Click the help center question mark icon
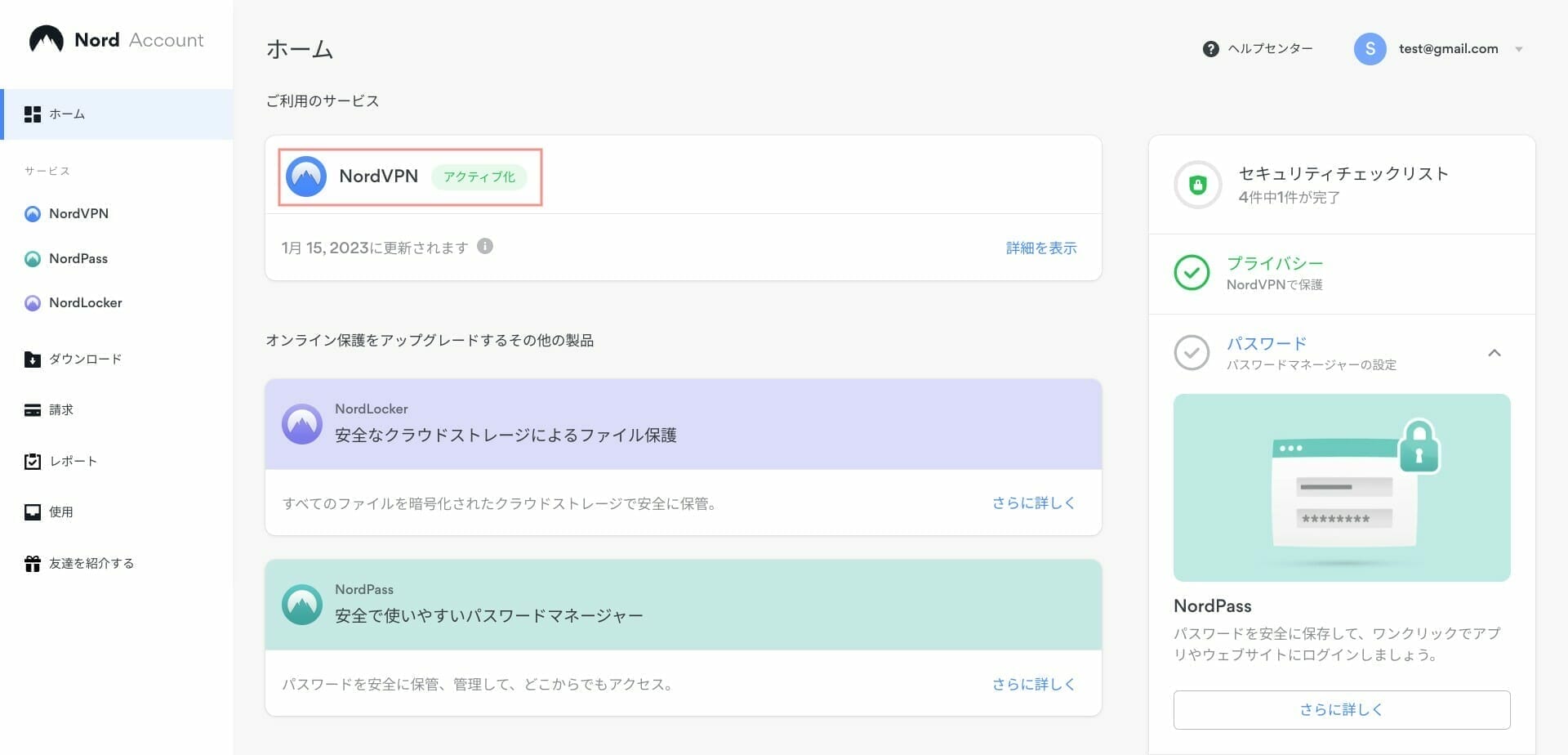The image size is (1568, 755). (1210, 49)
